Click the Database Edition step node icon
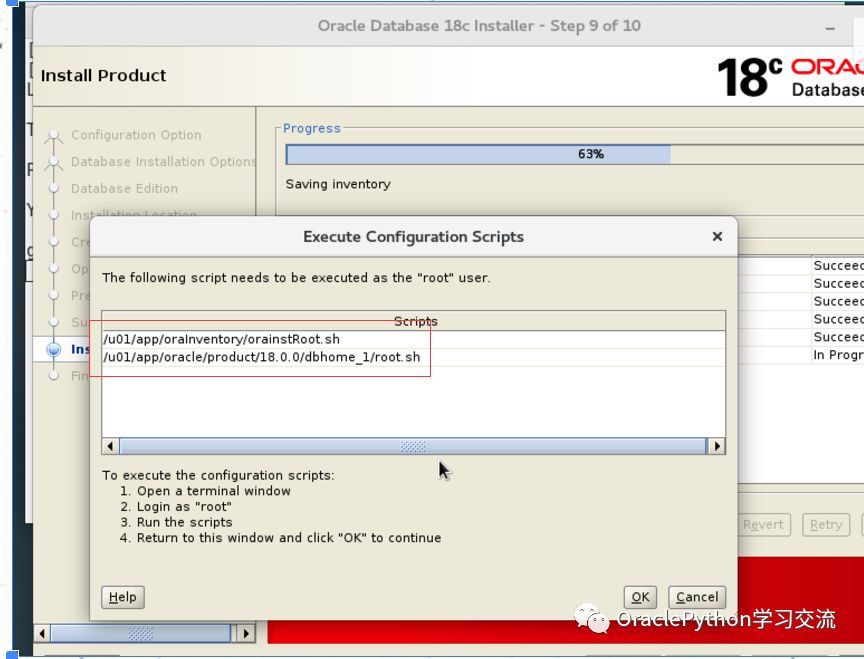Screen dimensions: 864x659 pos(54,188)
